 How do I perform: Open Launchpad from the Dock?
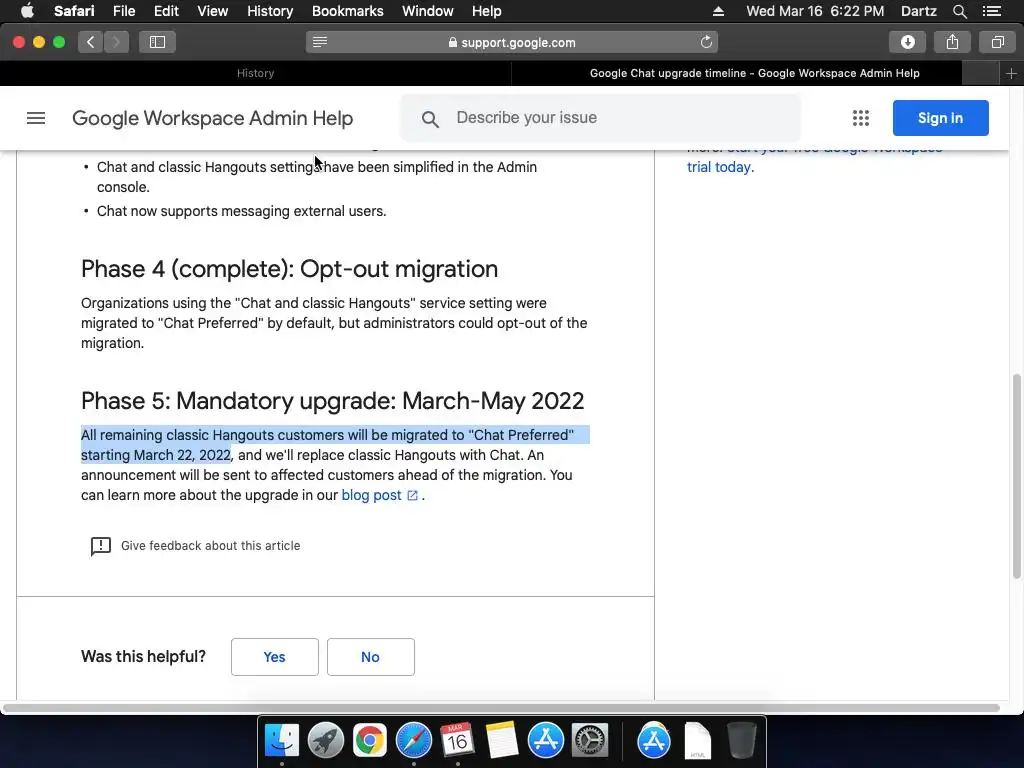(325, 740)
